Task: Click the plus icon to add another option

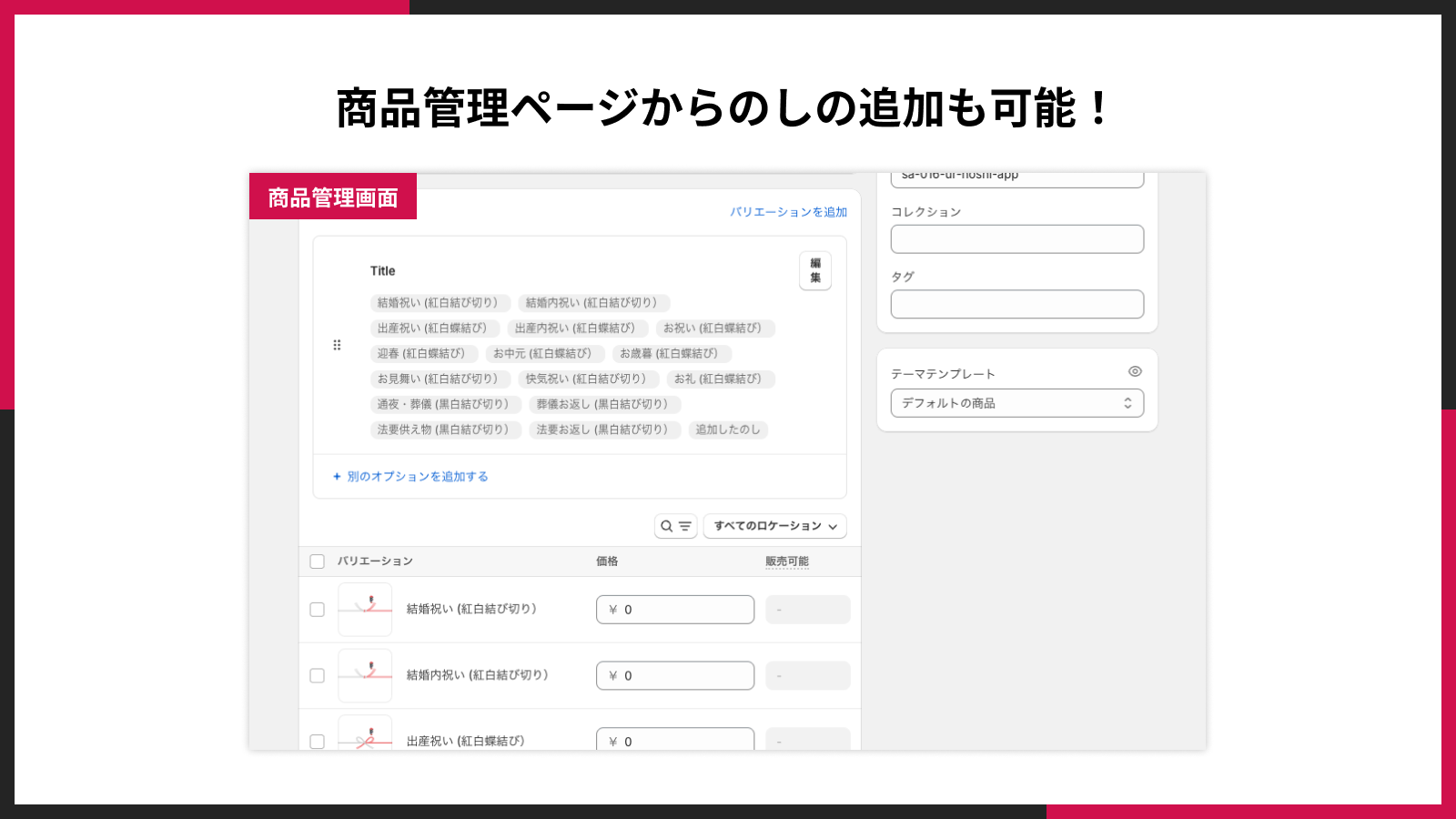Action: point(337,476)
